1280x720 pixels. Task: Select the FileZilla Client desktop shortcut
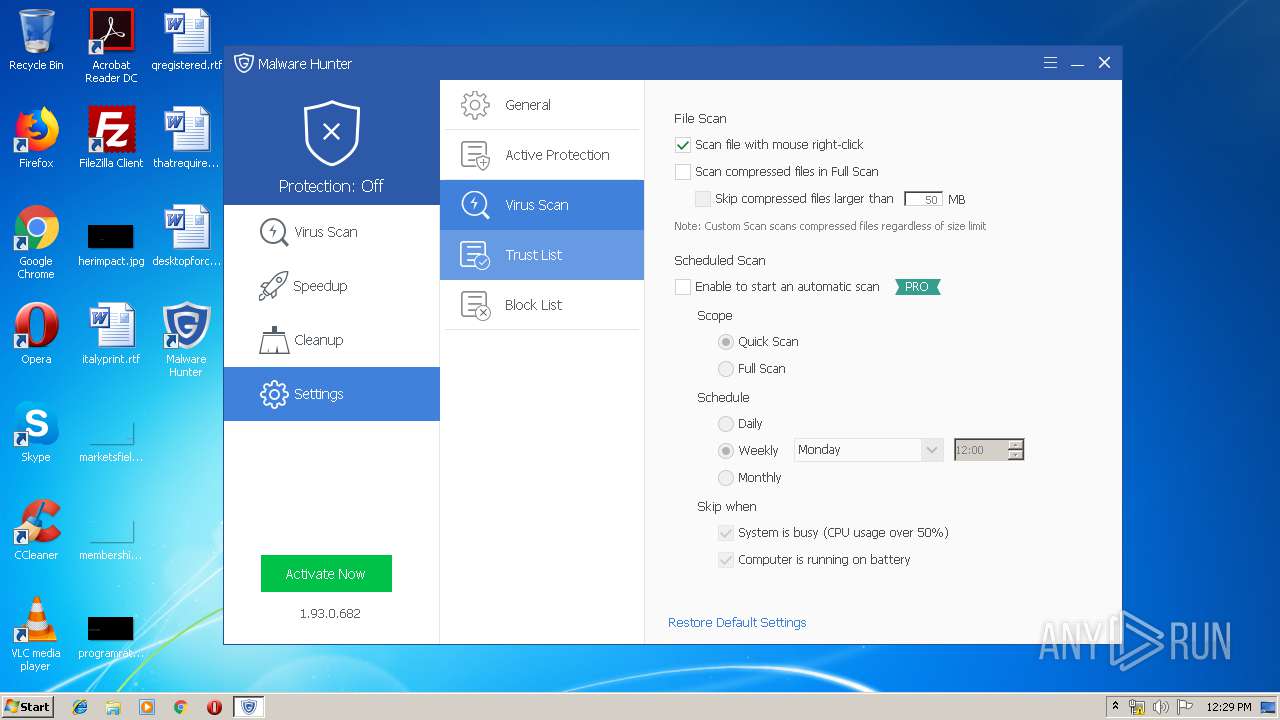(111, 138)
